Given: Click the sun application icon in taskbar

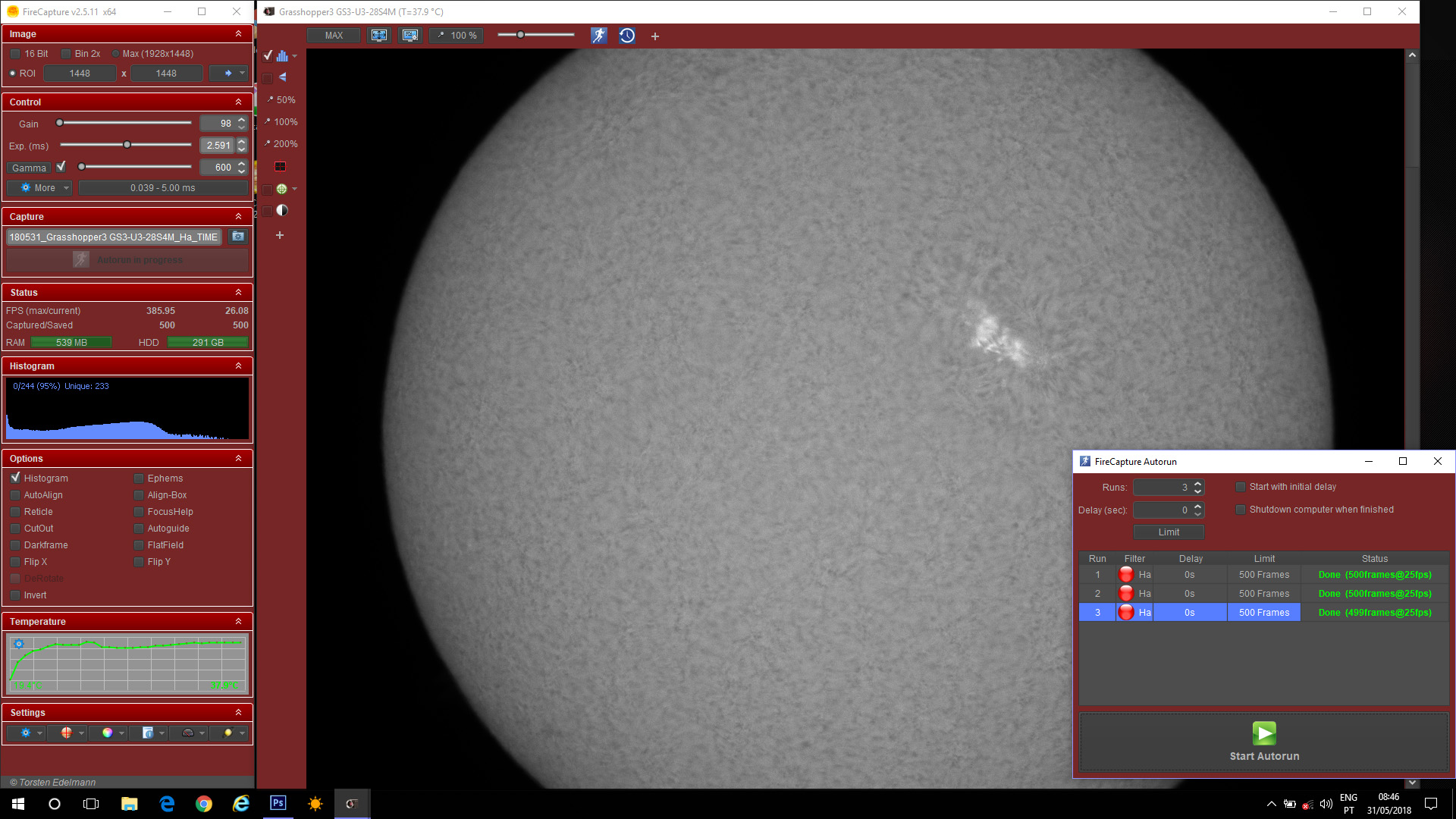Looking at the screenshot, I should pyautogui.click(x=315, y=804).
